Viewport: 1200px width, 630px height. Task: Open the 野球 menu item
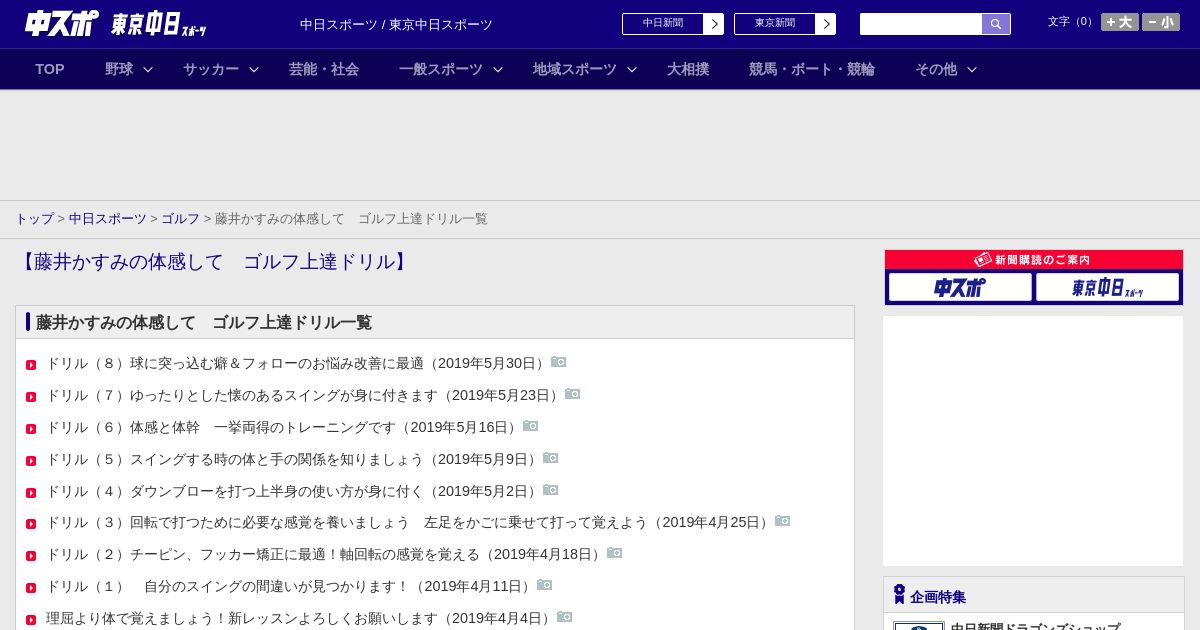click(119, 69)
